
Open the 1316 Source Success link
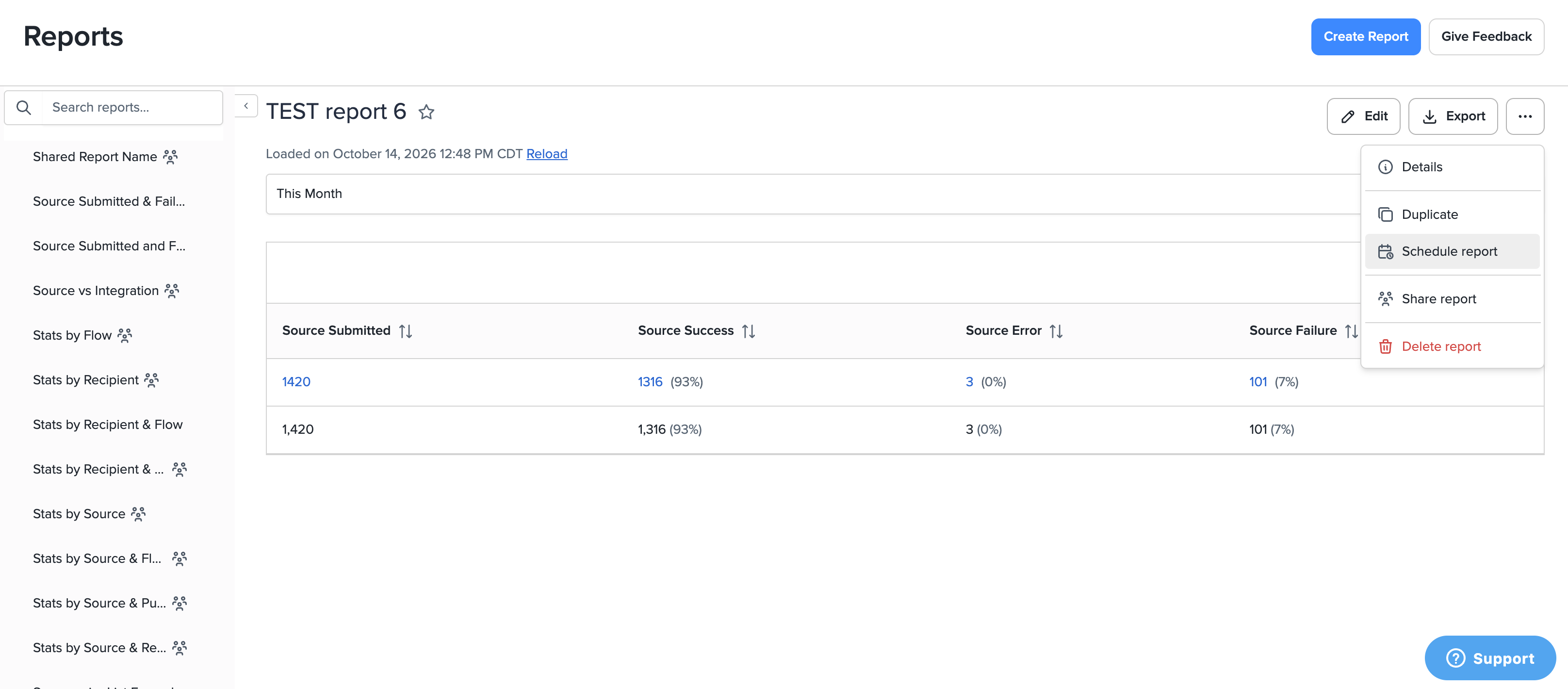(x=650, y=382)
